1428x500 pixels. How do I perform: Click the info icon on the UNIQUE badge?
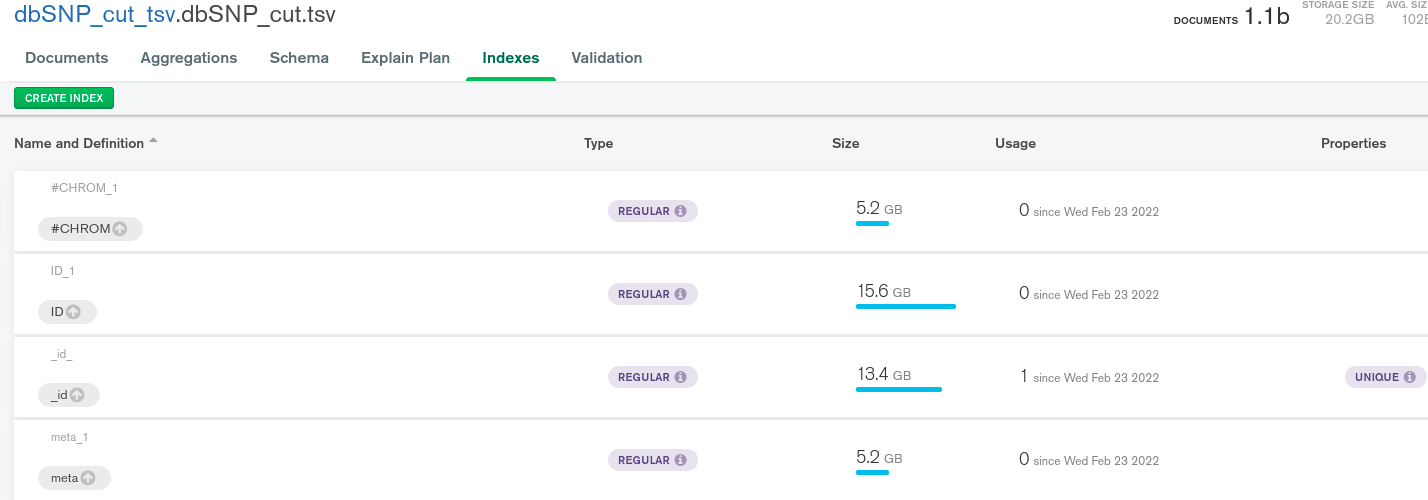pos(1410,377)
